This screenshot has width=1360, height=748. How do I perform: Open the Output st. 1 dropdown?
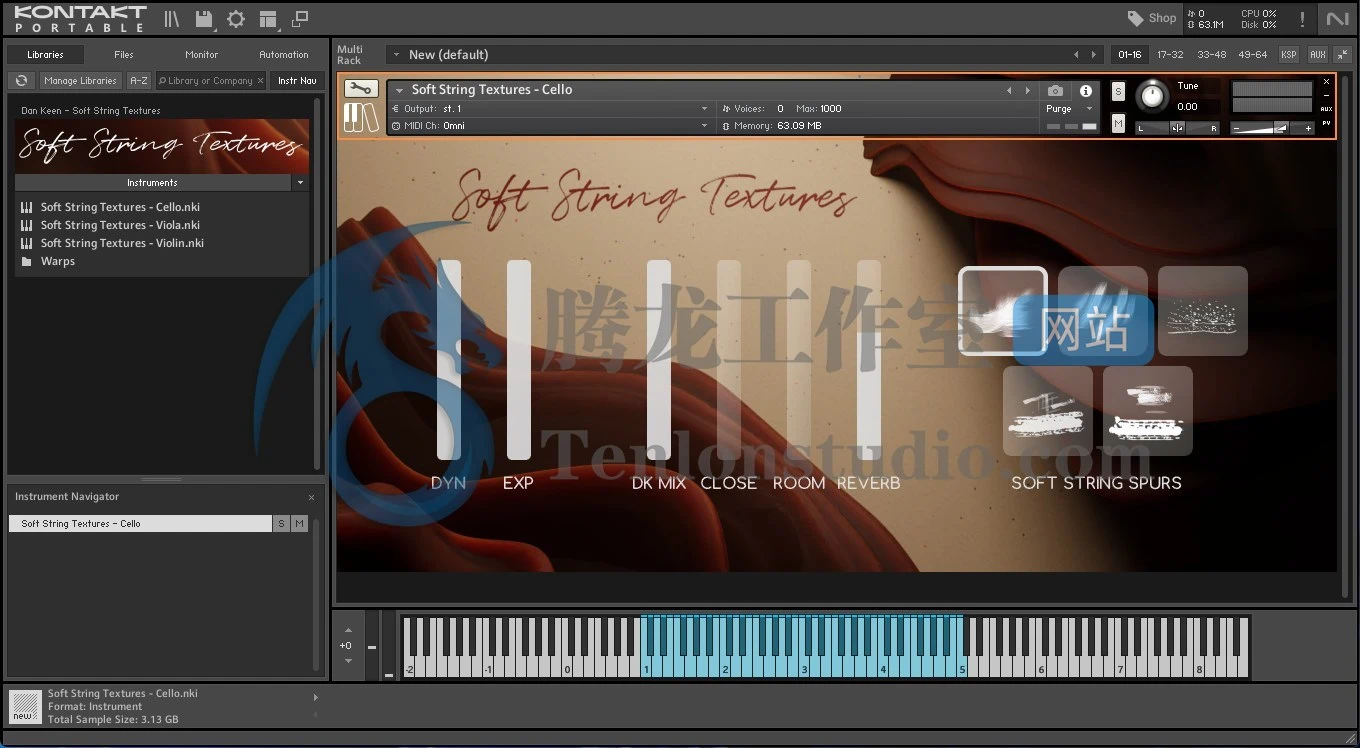551,109
